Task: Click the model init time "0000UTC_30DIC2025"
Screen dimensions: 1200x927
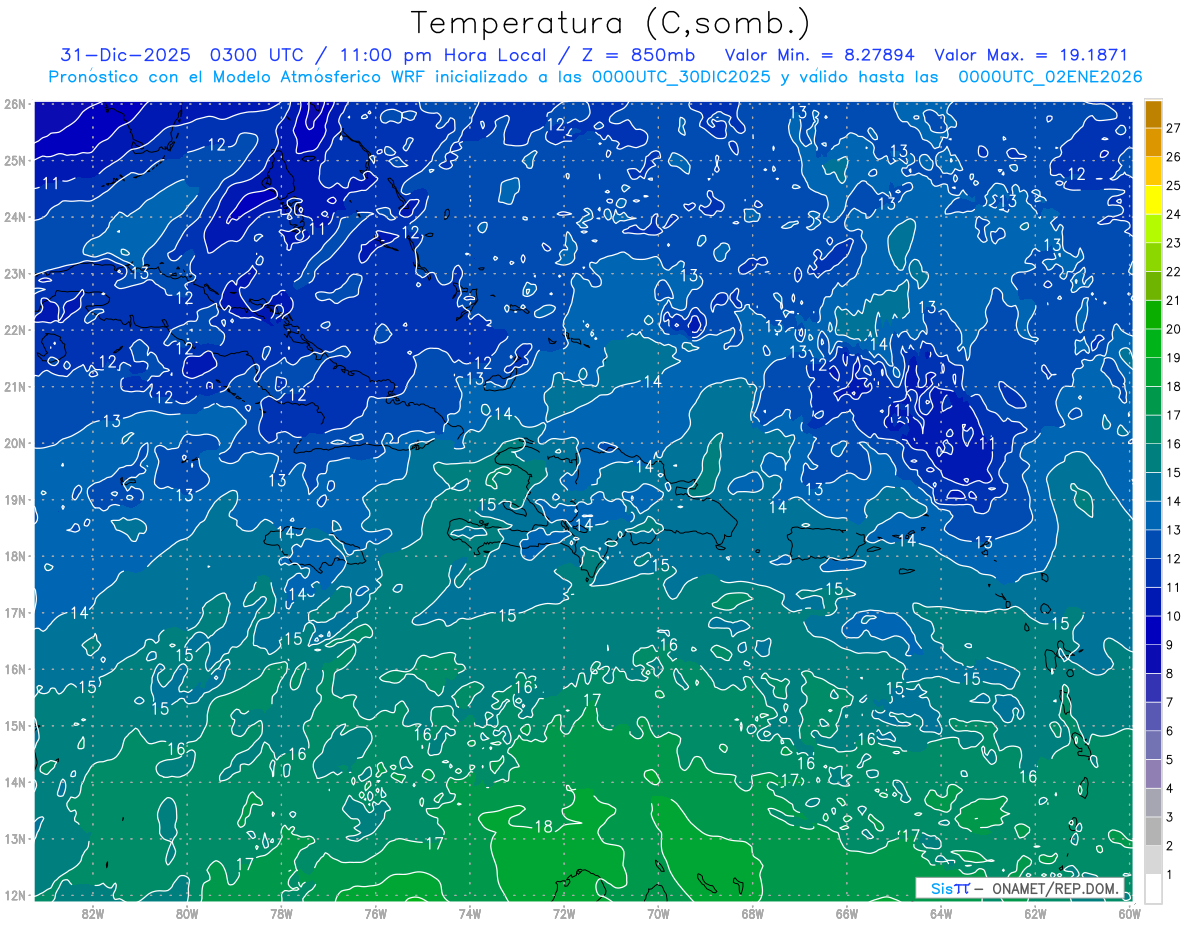Action: [x=683, y=77]
